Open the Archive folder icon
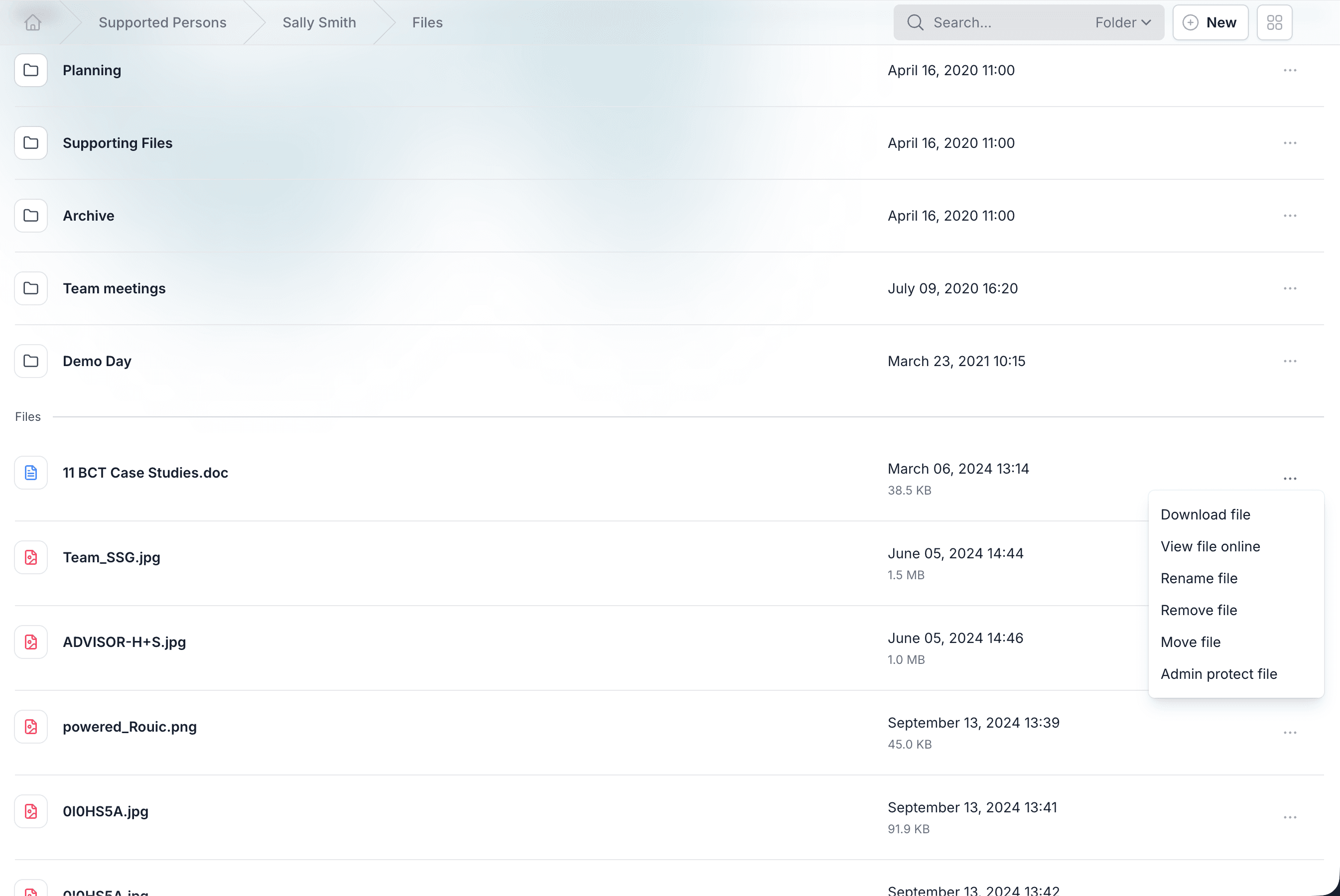 [31, 216]
